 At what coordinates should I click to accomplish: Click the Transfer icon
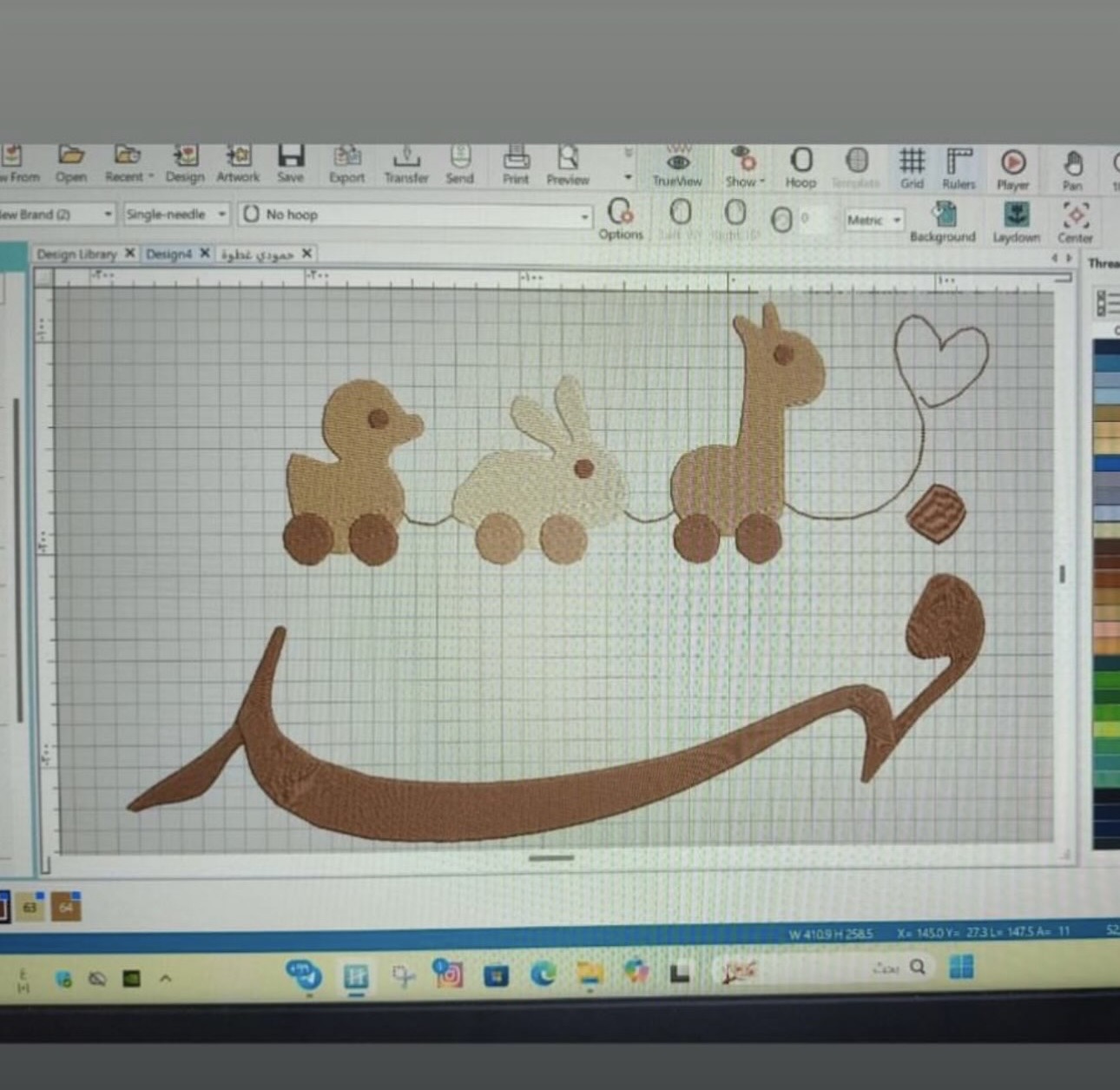pos(406,164)
